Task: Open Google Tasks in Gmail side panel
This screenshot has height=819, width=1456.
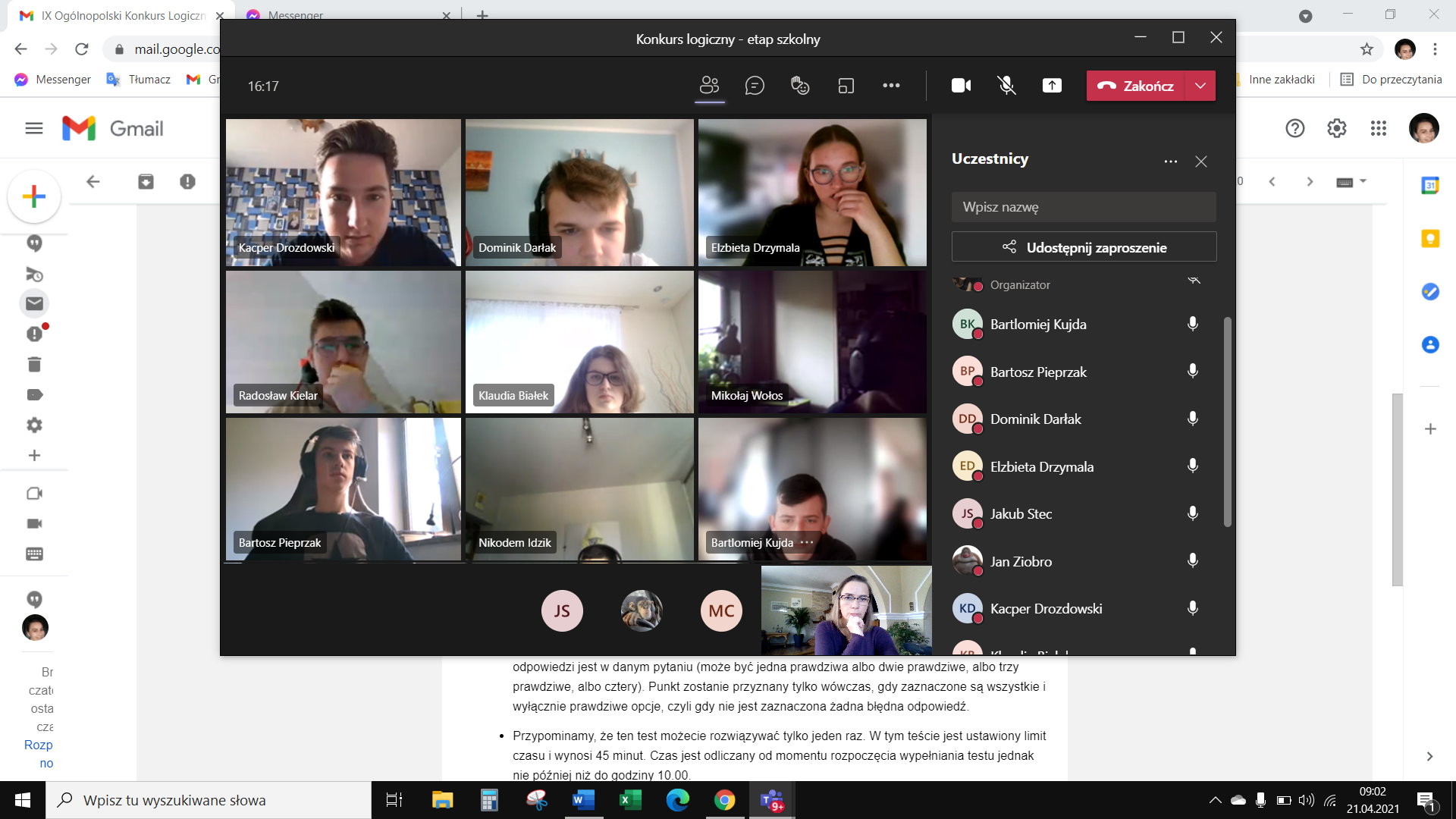Action: pos(1430,292)
